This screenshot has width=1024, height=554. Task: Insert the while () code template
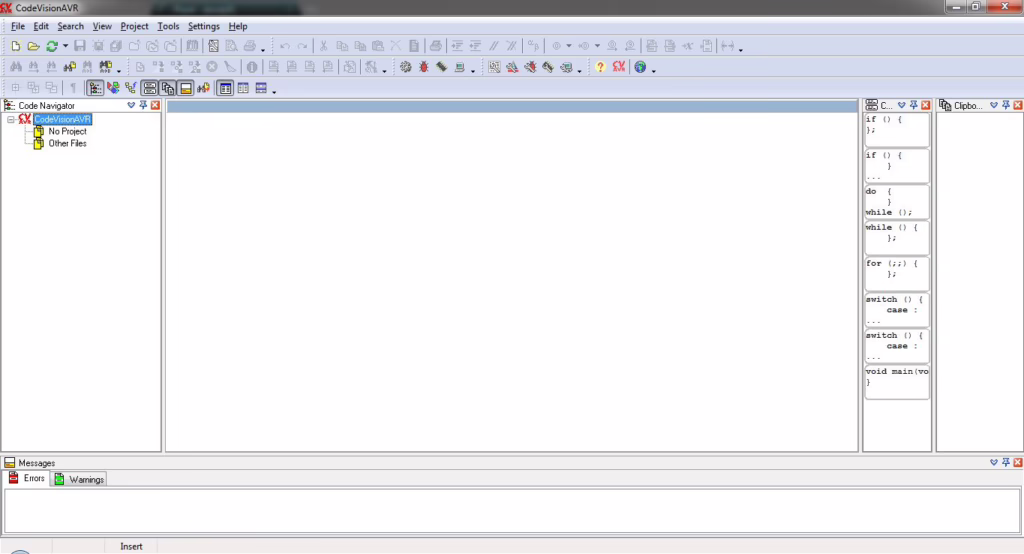897,238
